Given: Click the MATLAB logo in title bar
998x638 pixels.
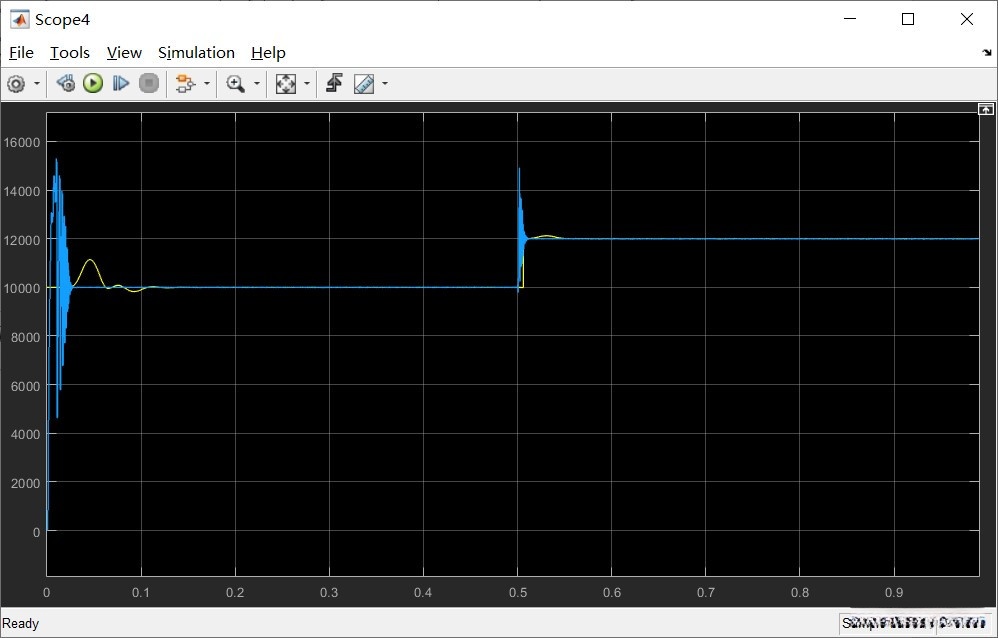Looking at the screenshot, I should pyautogui.click(x=19, y=20).
